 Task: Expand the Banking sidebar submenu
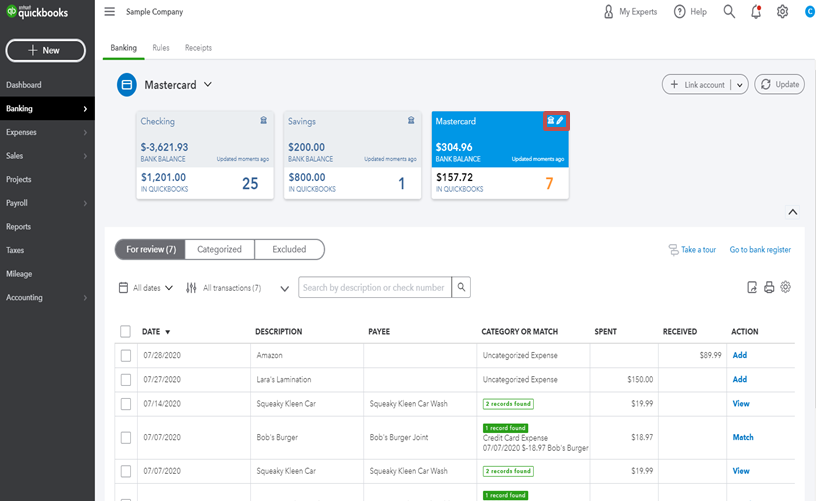pos(85,109)
